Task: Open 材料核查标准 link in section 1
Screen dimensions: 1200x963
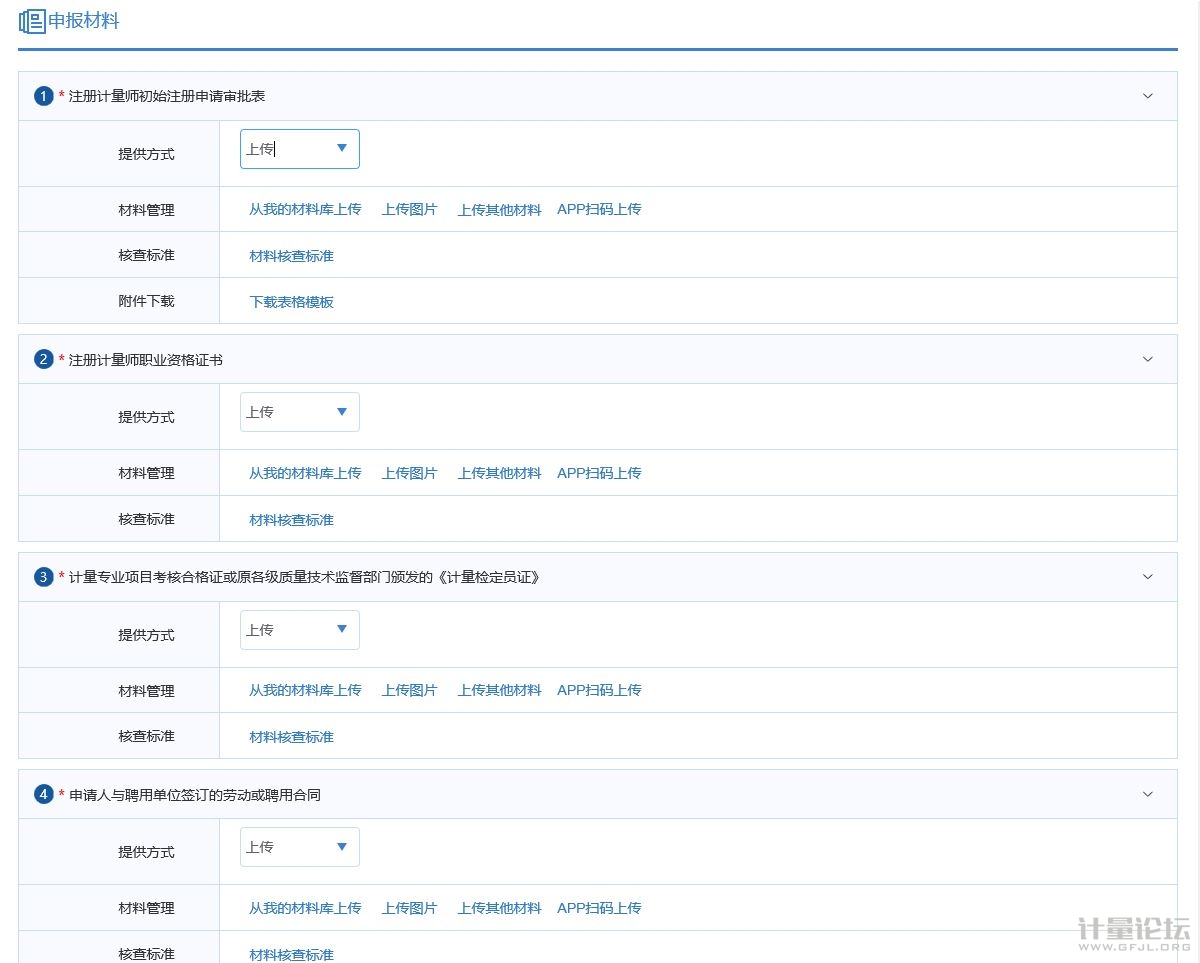Action: coord(291,256)
